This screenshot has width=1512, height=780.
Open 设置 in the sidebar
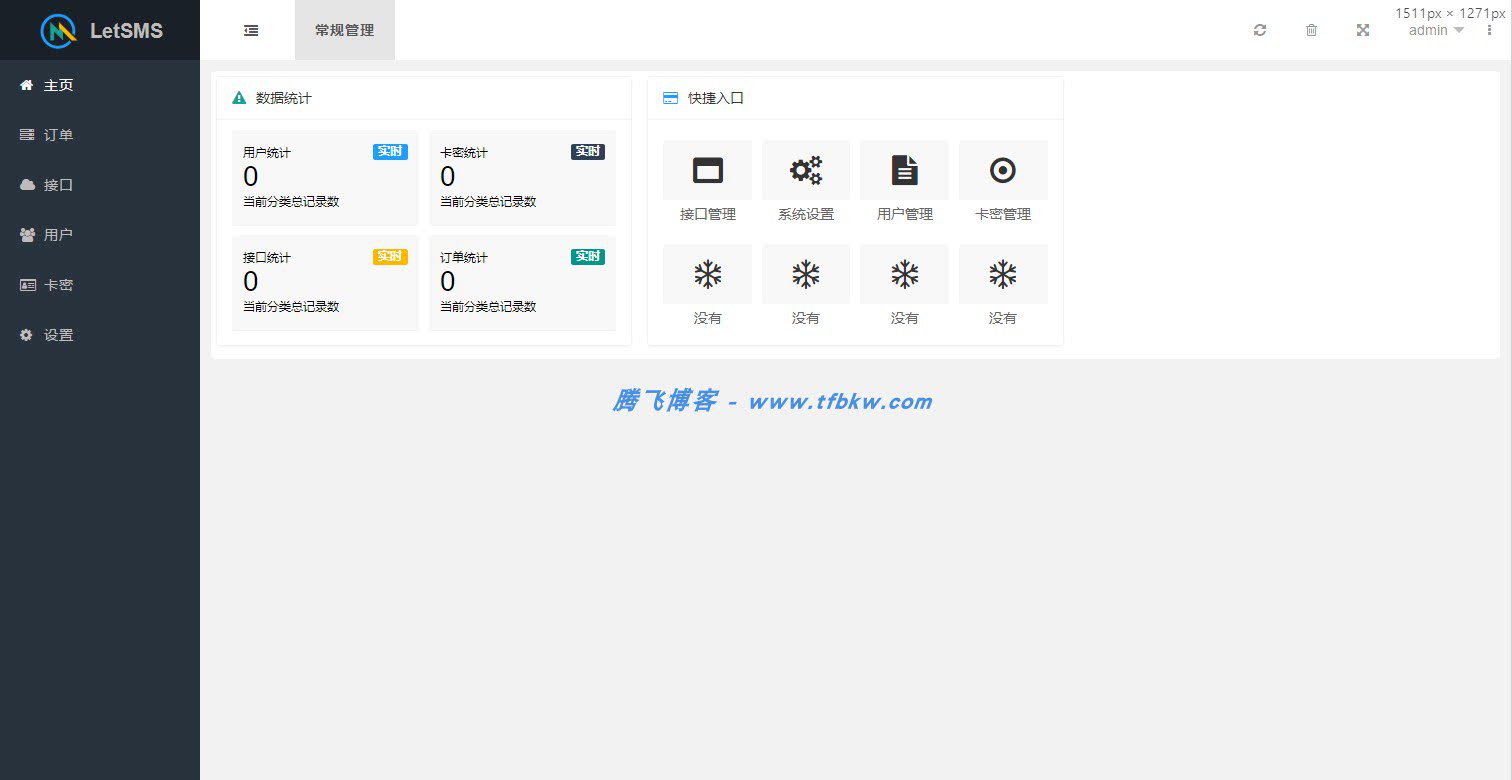click(x=100, y=335)
